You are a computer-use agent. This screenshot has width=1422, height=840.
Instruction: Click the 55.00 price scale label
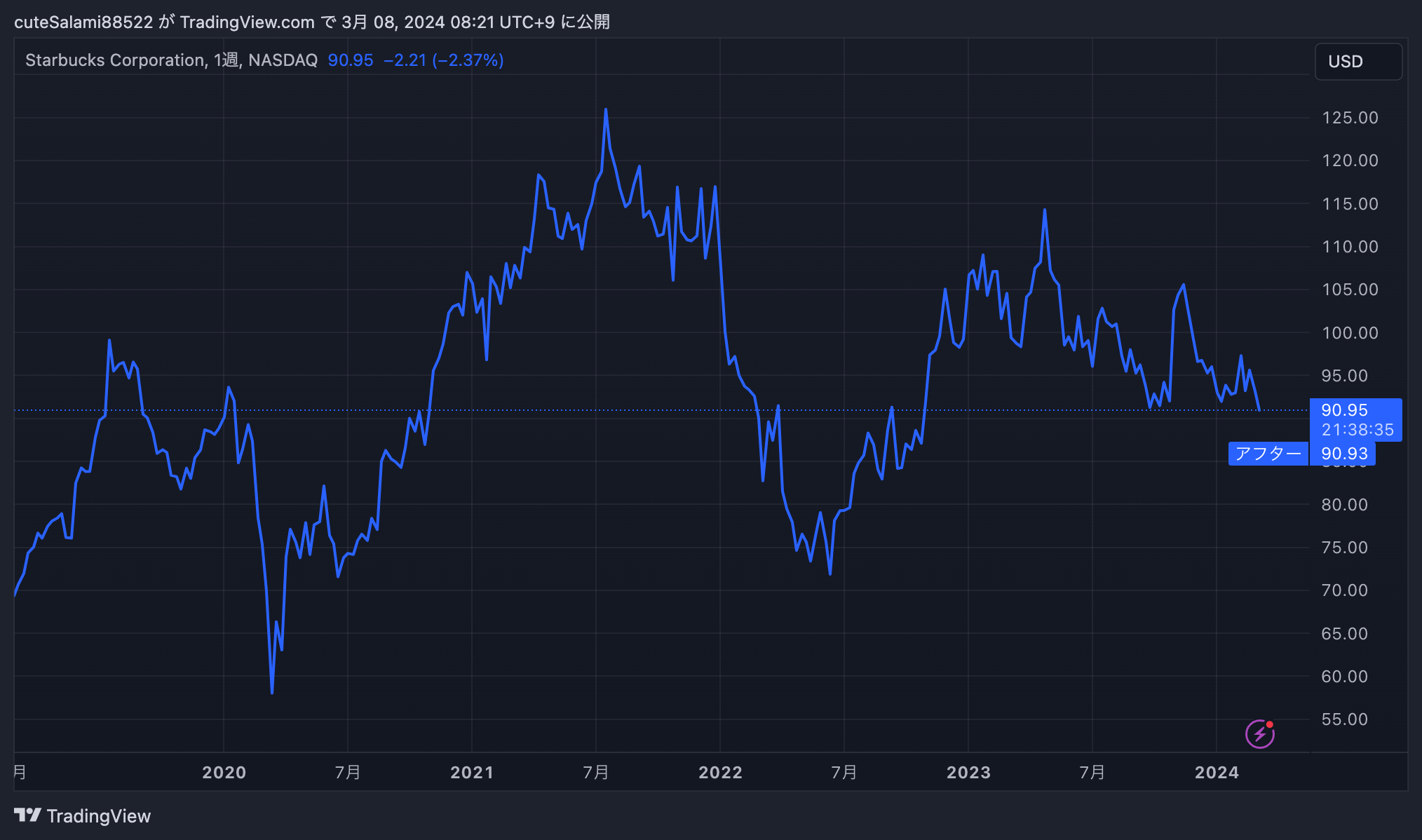click(x=1344, y=719)
